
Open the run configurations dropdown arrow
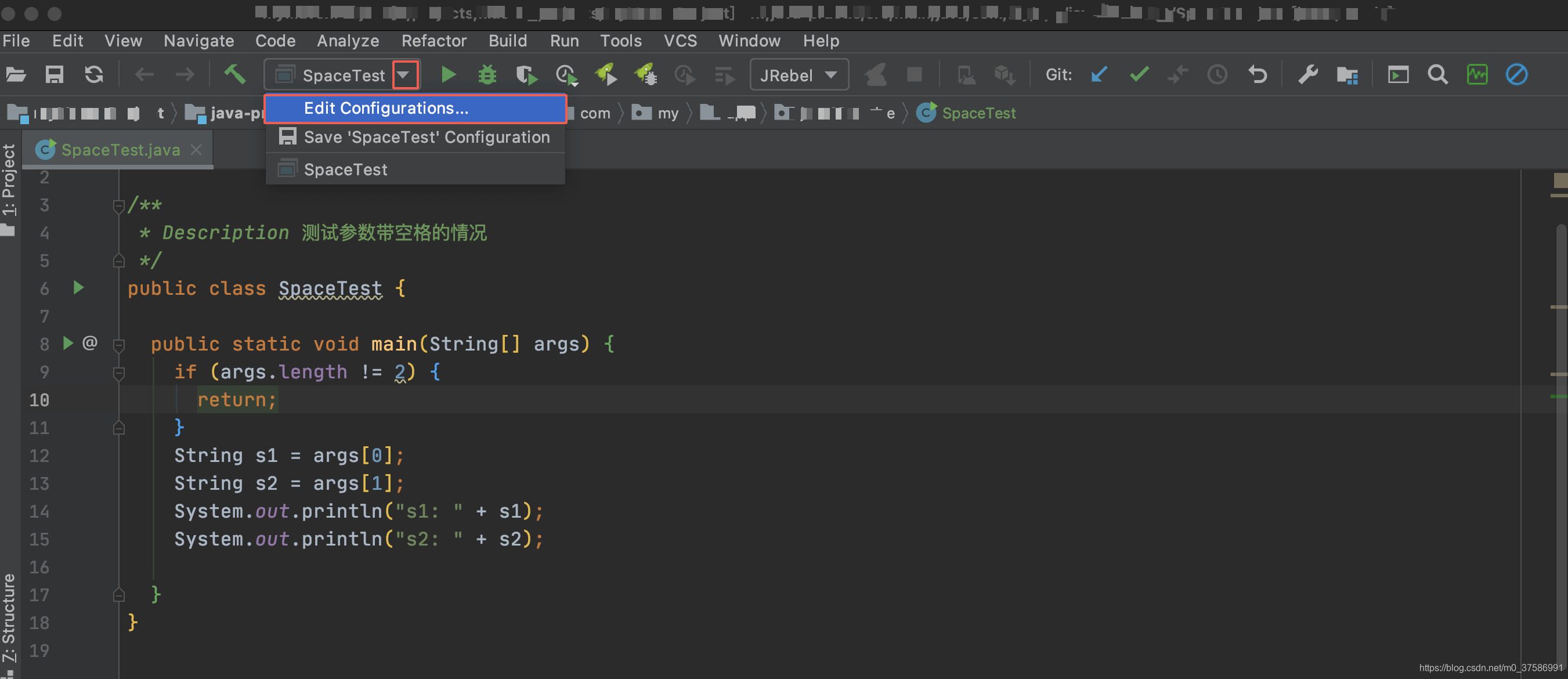tap(405, 74)
